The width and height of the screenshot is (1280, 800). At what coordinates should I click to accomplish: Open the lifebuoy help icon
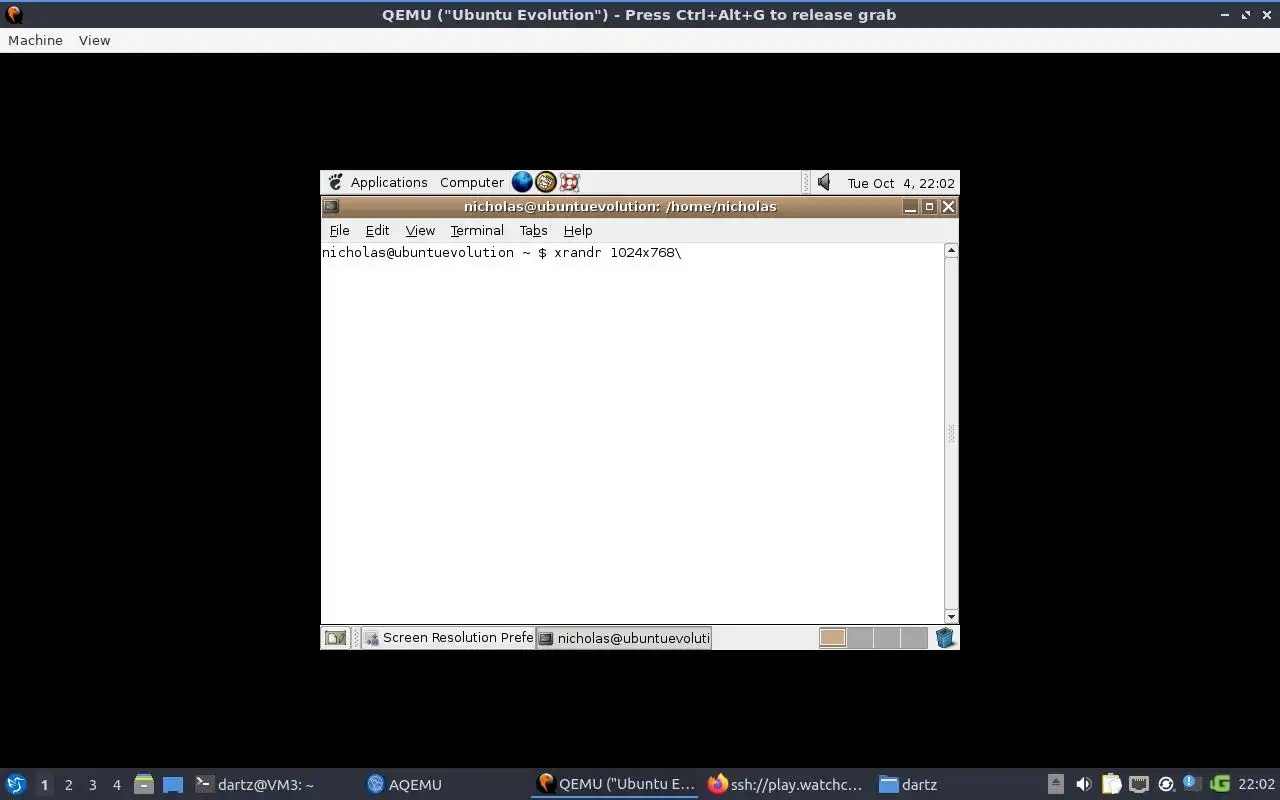tap(570, 182)
